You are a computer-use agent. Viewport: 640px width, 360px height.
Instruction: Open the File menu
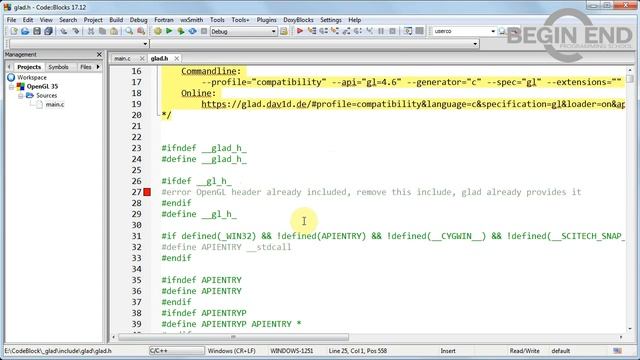pyautogui.click(x=11, y=20)
